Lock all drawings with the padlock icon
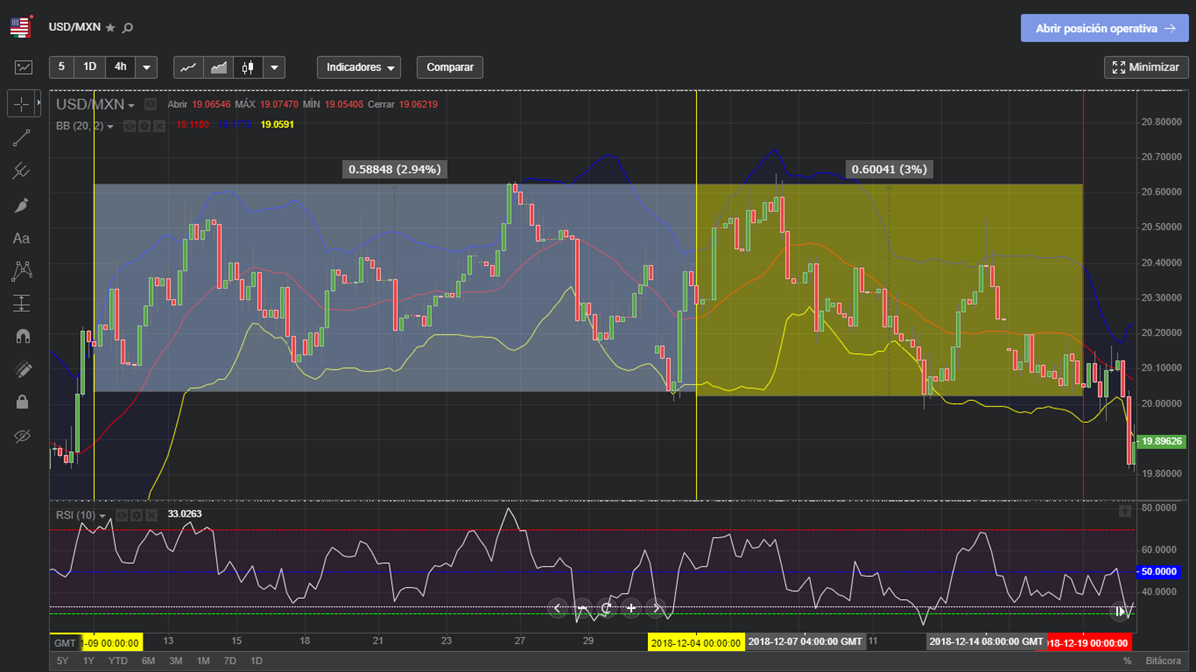Screen dimensions: 1196x672 (x=23, y=402)
